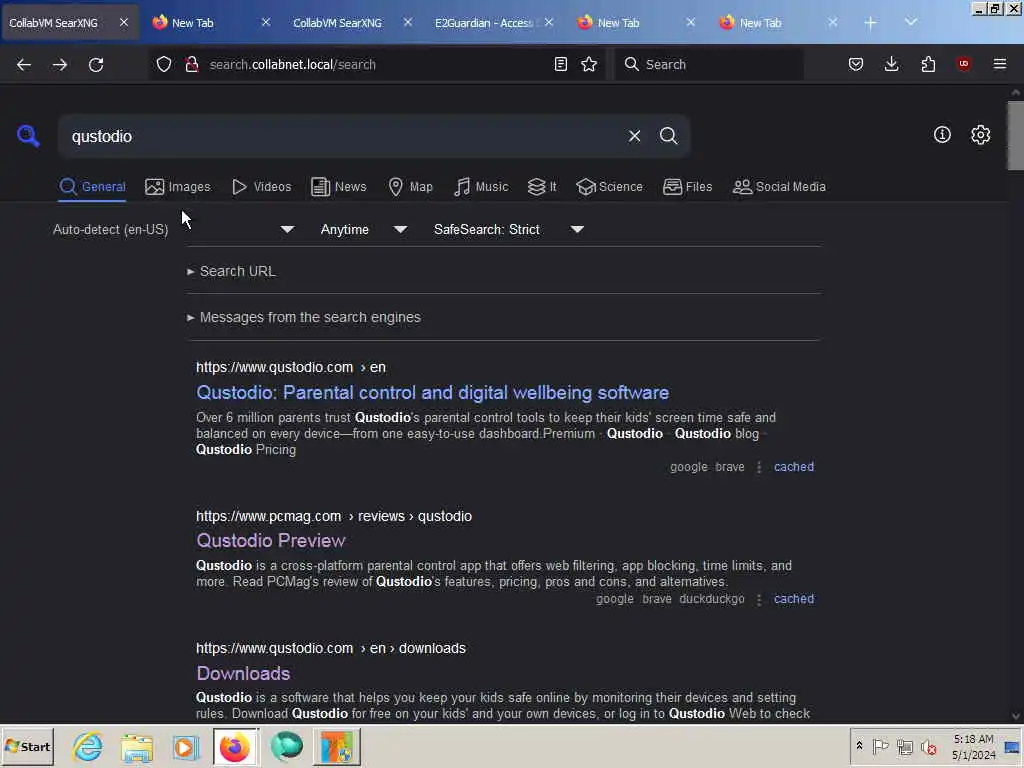Viewport: 1024px width, 768px height.
Task: Open the first result's options dots
Action: pyautogui.click(x=758, y=467)
